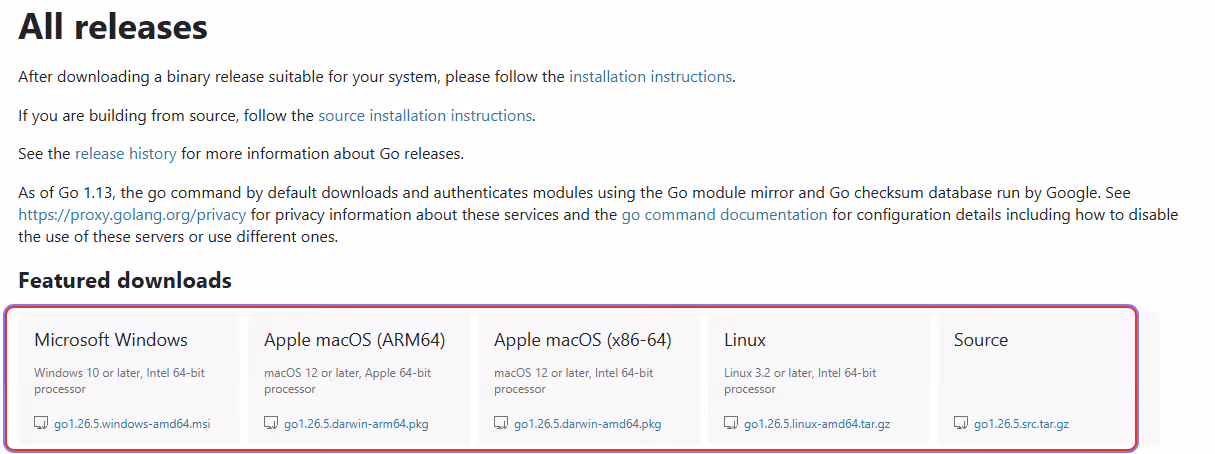Visit https://proxy.golang.org/privacy link
This screenshot has height=454, width=1215.
point(132,215)
